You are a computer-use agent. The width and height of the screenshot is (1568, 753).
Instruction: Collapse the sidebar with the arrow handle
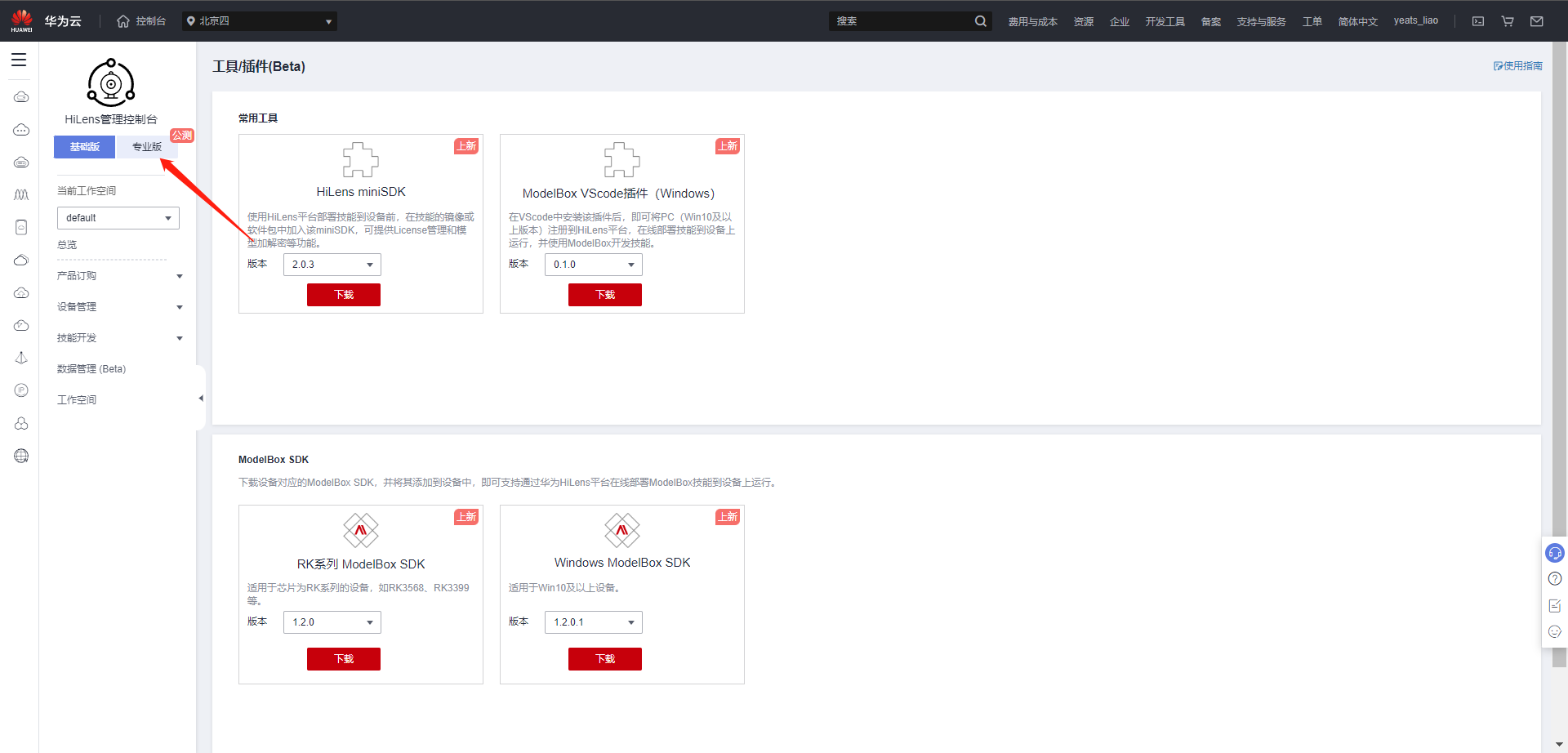point(201,399)
